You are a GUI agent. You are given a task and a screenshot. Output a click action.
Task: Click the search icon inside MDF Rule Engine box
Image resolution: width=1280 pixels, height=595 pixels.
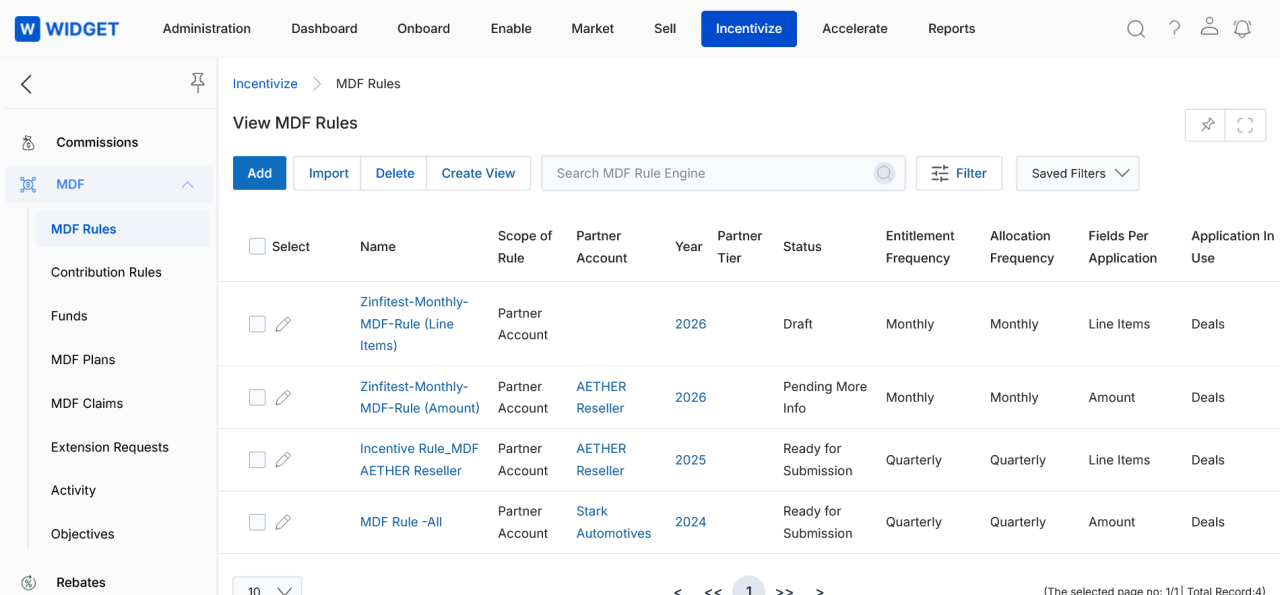tap(884, 173)
